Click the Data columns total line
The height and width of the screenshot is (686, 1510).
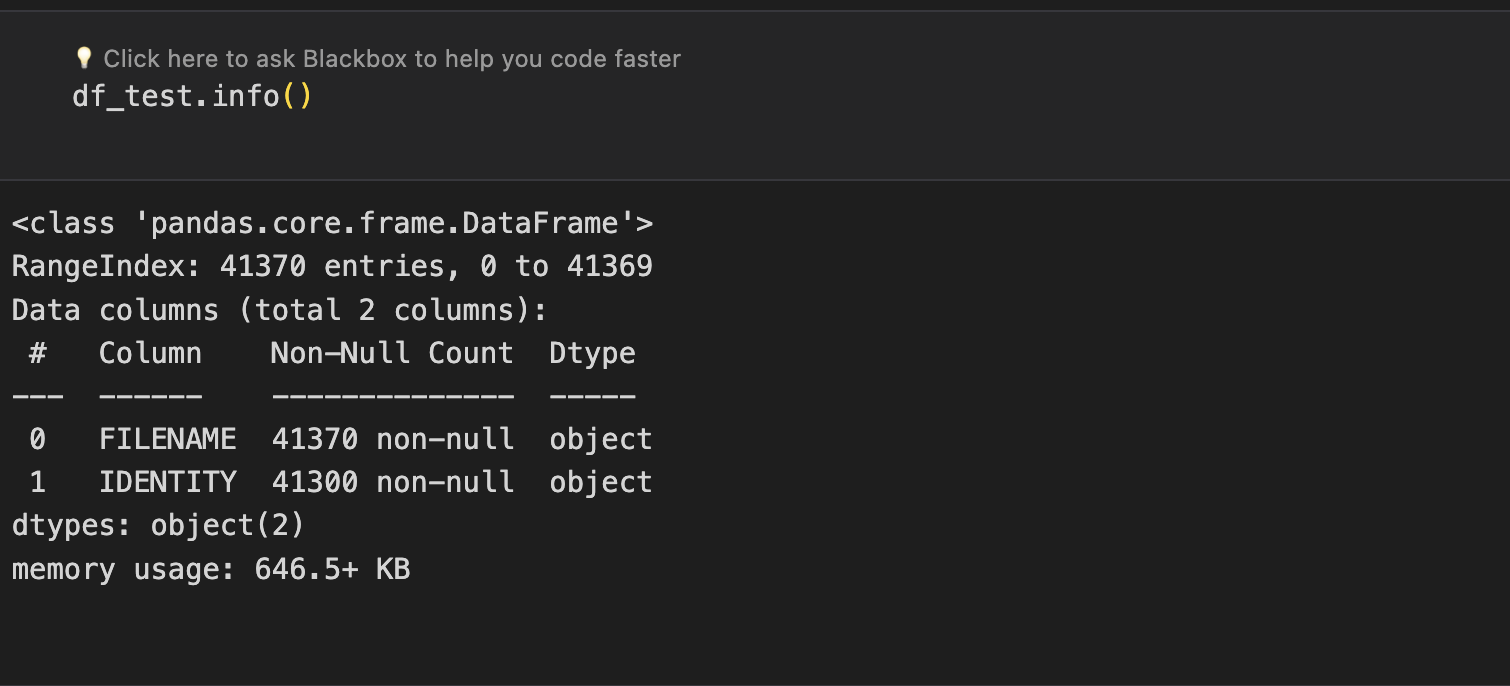pos(280,310)
